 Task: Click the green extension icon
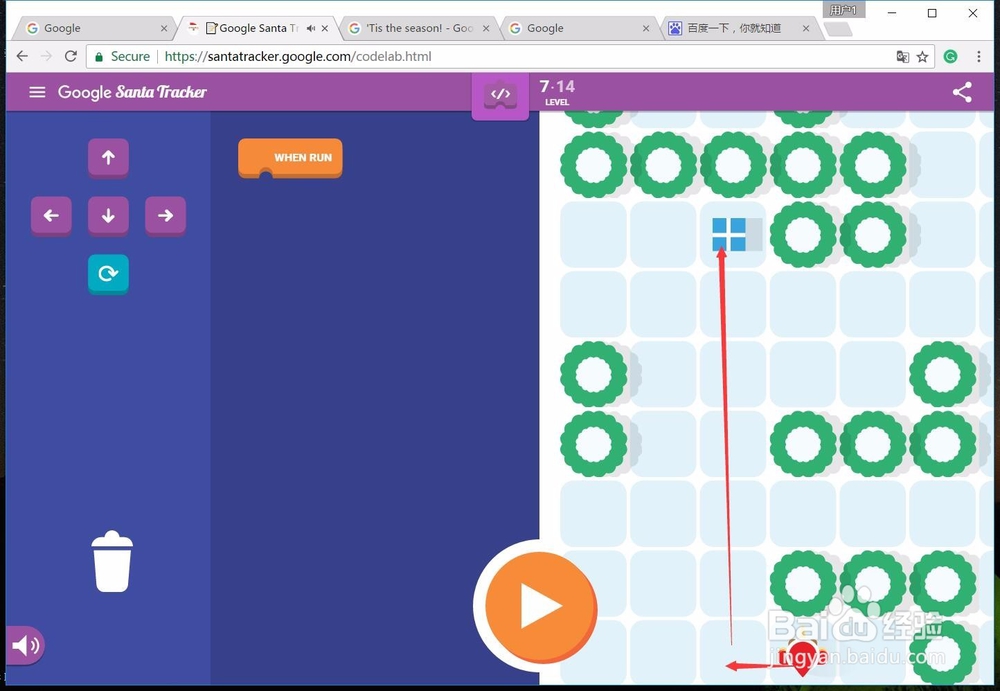point(950,57)
